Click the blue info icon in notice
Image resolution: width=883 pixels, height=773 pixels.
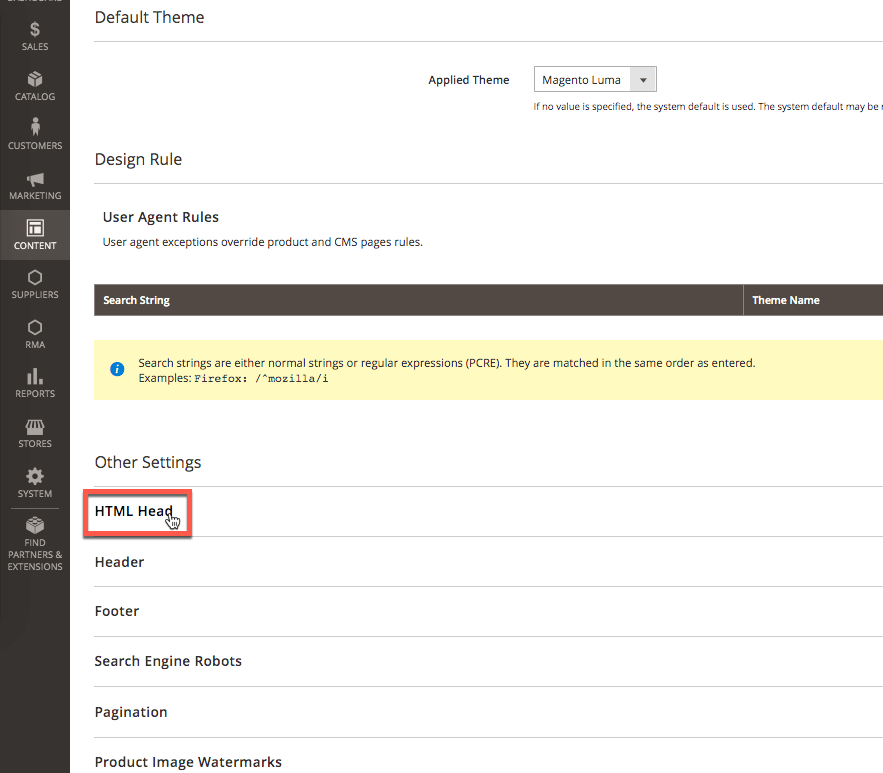117,369
